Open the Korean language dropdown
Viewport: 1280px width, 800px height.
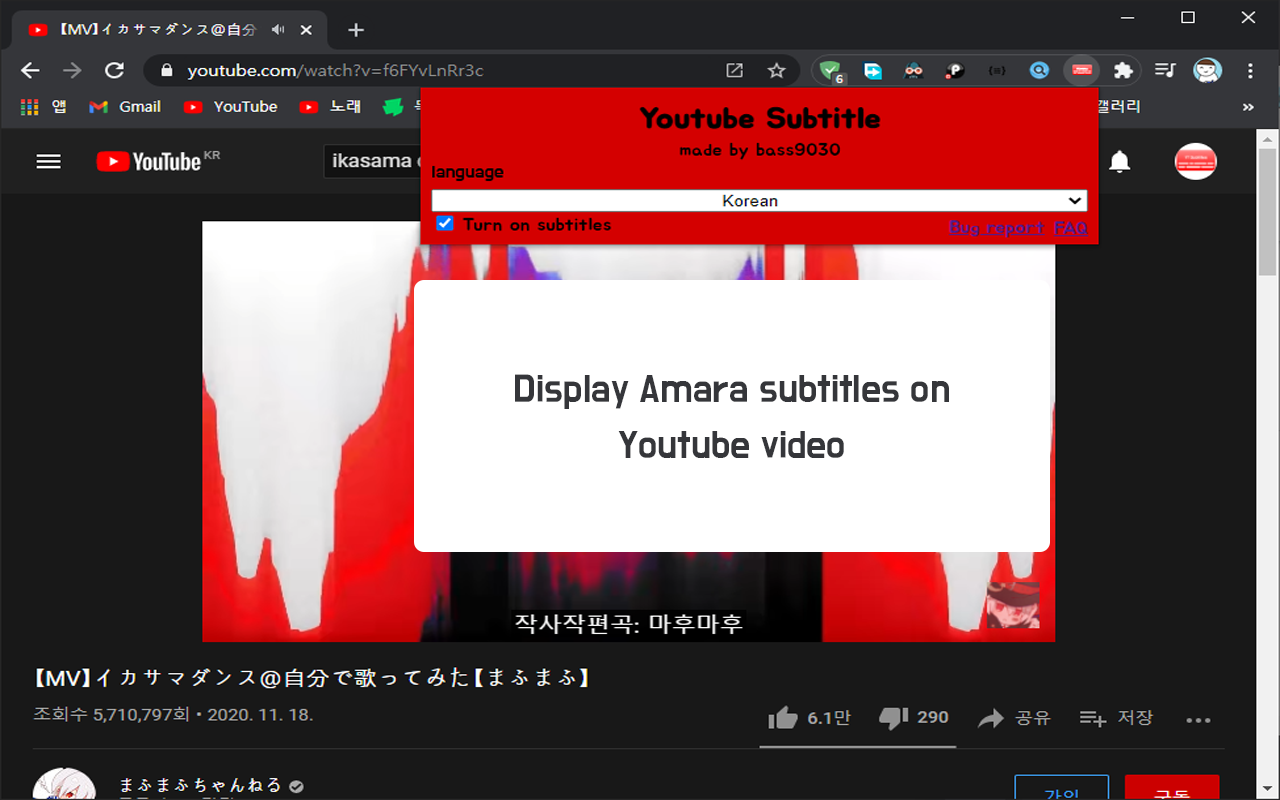click(x=759, y=201)
